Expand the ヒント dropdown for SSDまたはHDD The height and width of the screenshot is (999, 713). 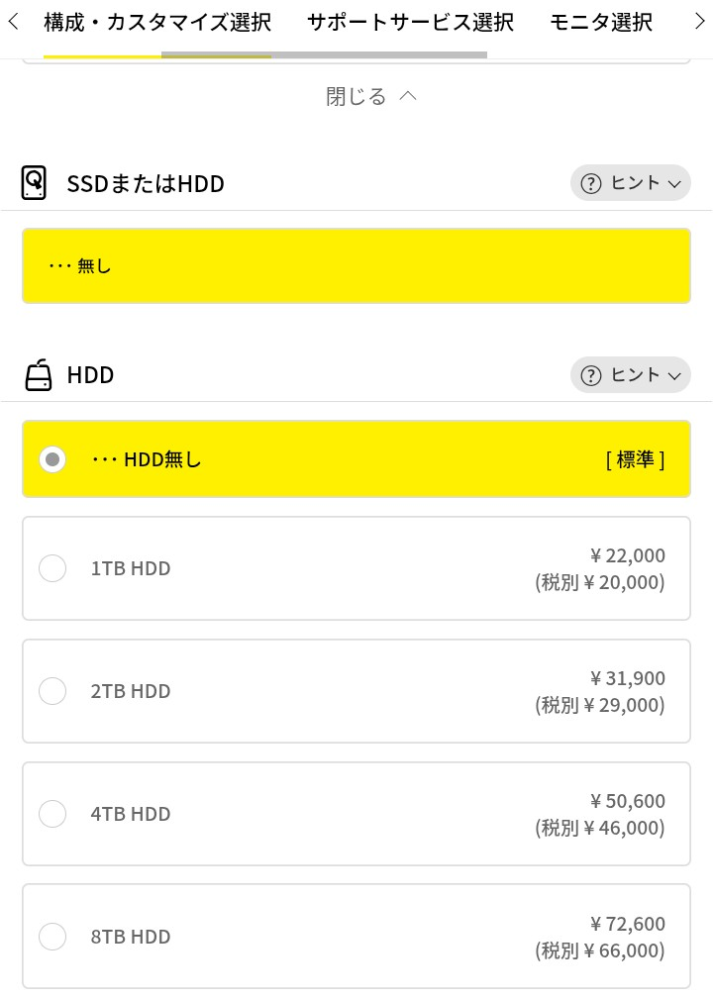click(x=630, y=183)
